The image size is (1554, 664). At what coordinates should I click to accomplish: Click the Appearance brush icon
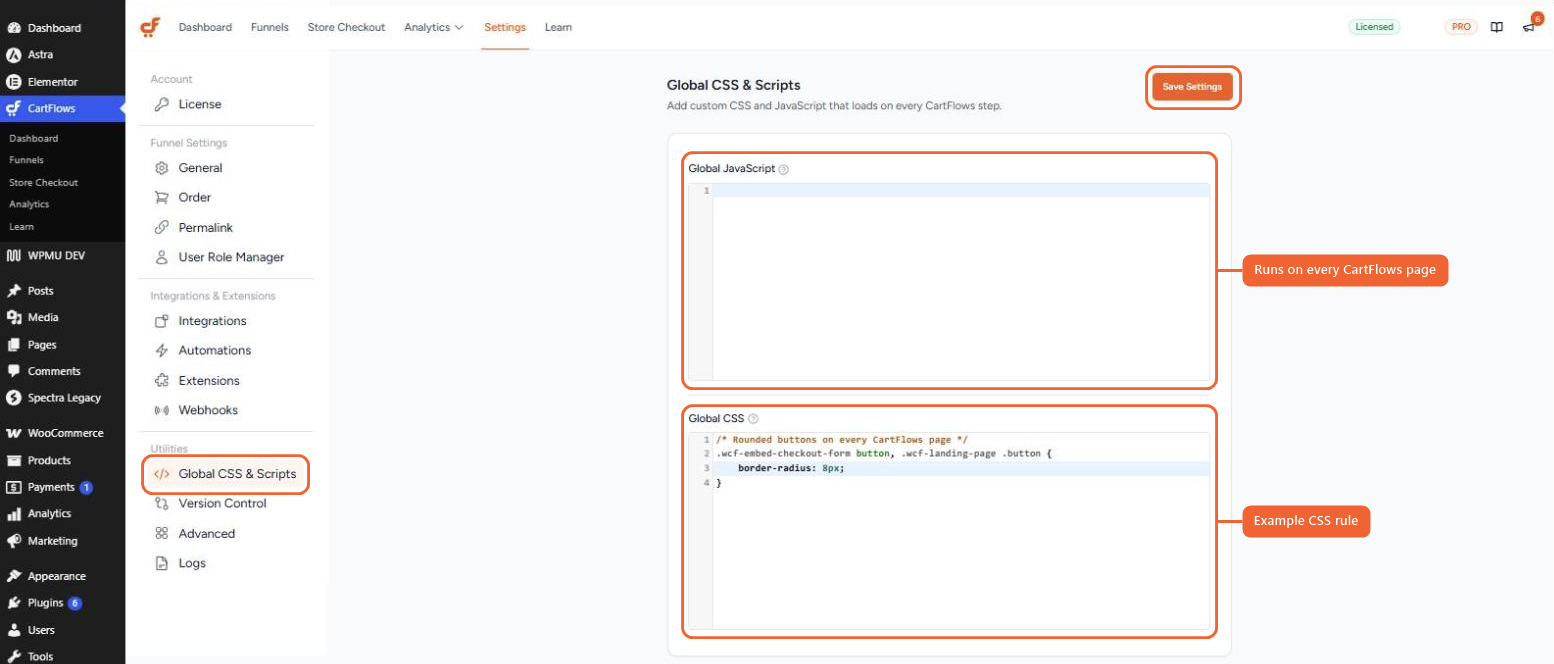(x=14, y=576)
